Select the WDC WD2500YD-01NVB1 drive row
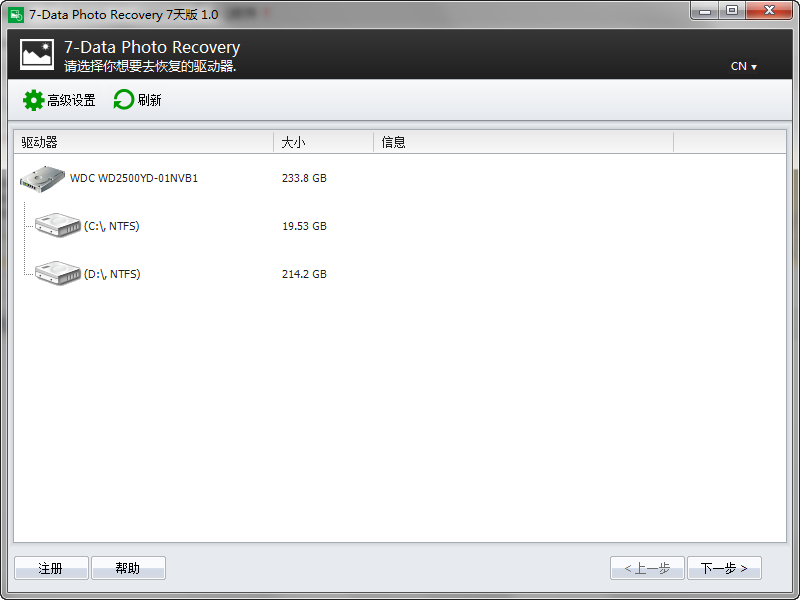This screenshot has height=600, width=800. pyautogui.click(x=400, y=178)
